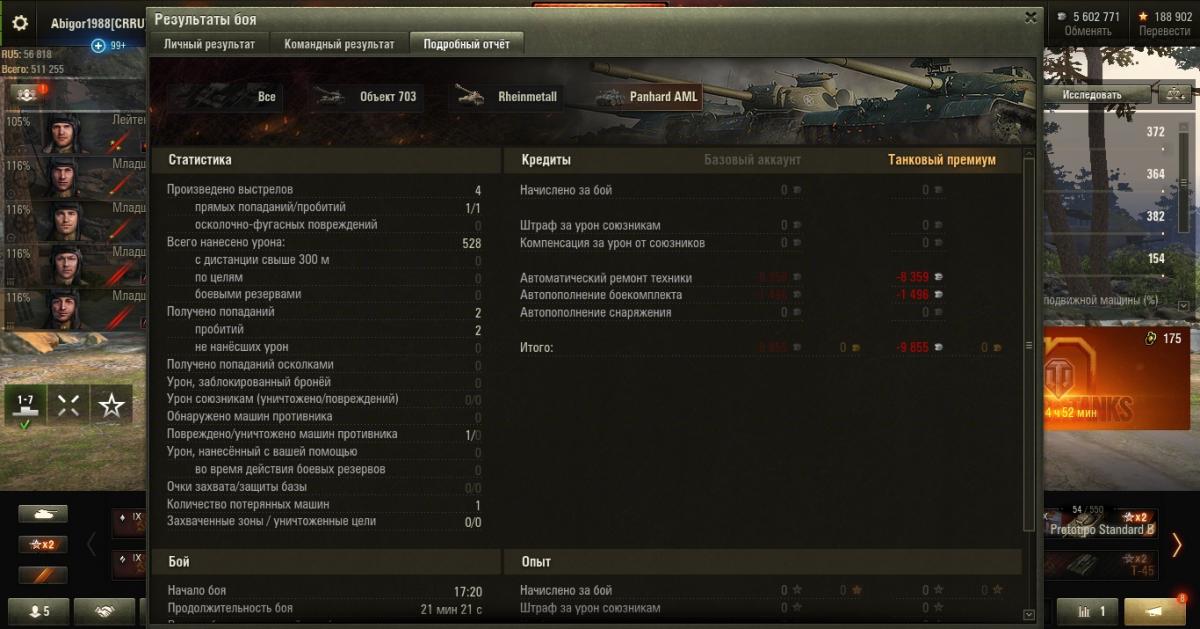This screenshot has width=1200, height=629.
Task: Click the Исследовать research button
Action: [x=1092, y=95]
